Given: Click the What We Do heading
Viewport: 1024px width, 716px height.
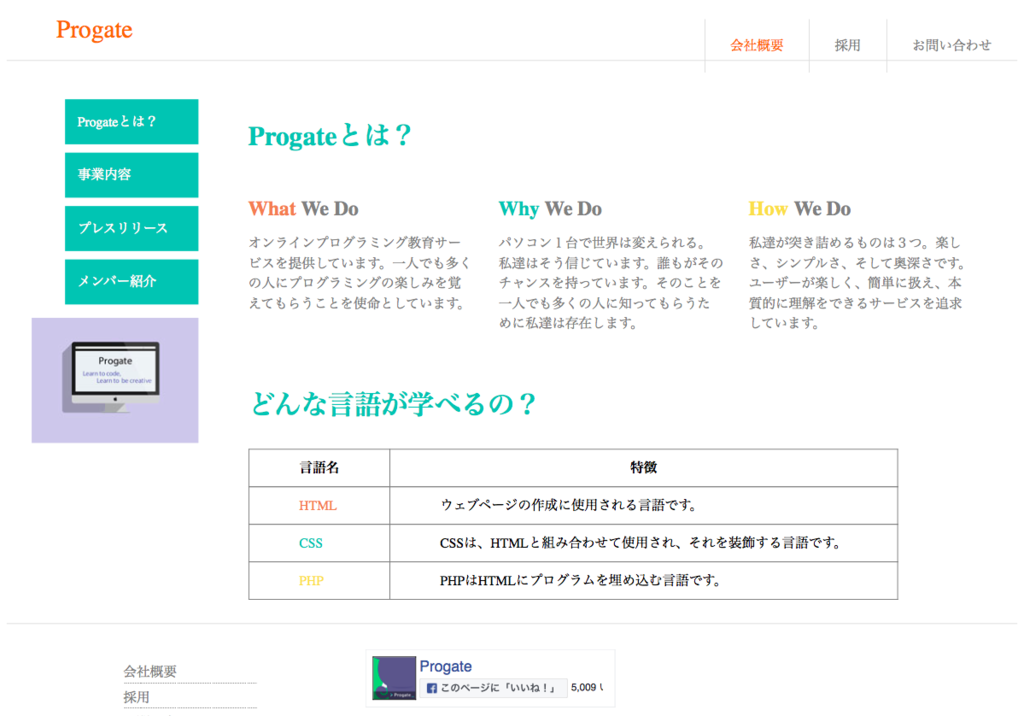Looking at the screenshot, I should tap(303, 208).
